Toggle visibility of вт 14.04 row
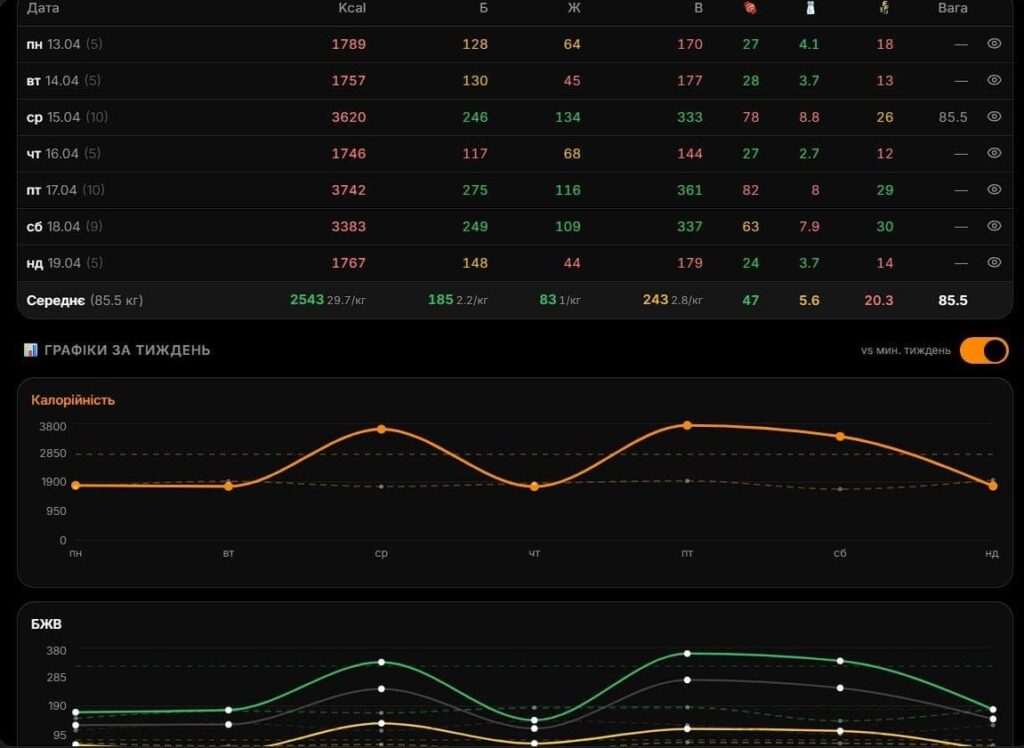1024x748 pixels. coord(994,80)
